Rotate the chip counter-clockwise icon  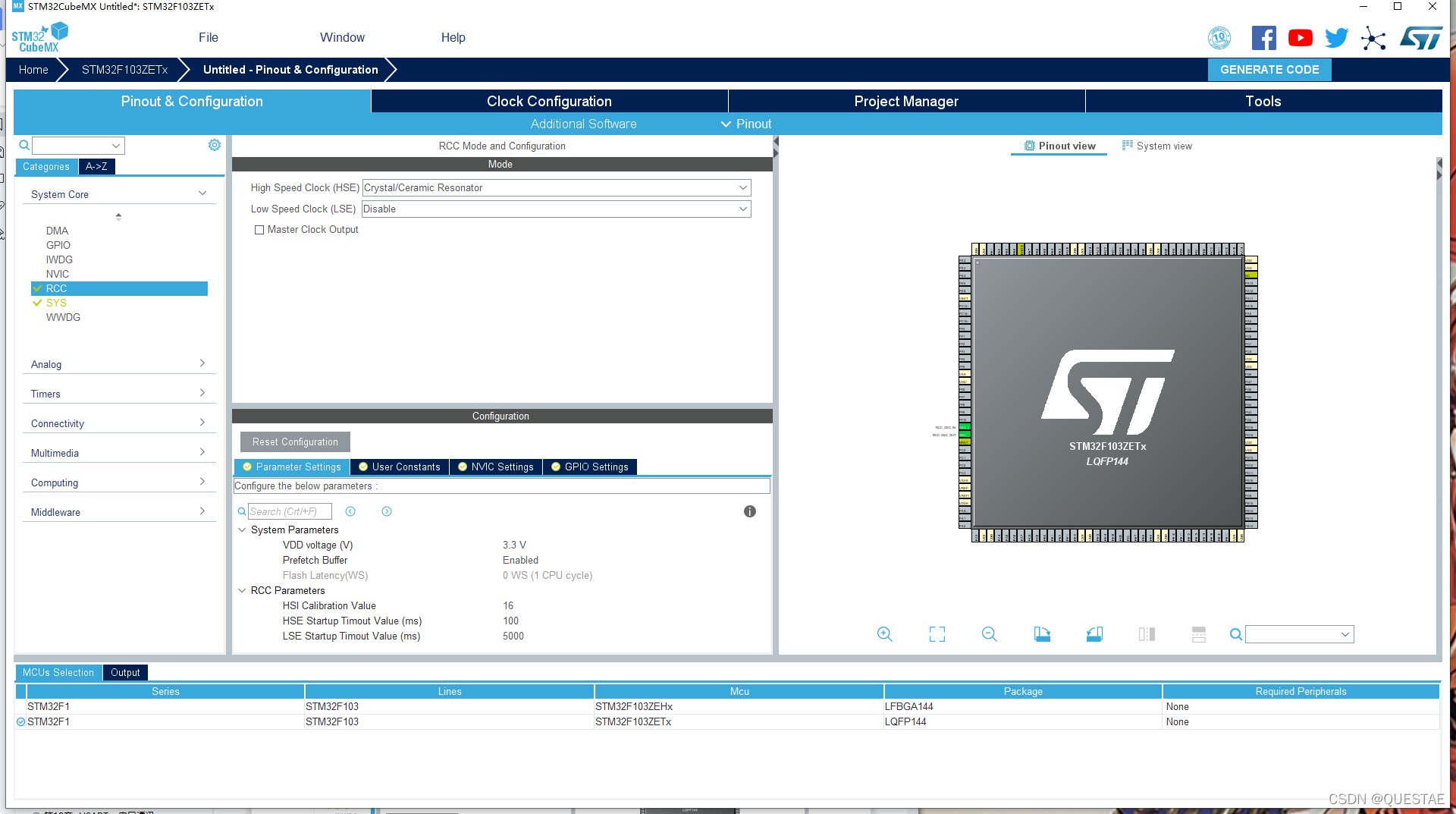pyautogui.click(x=1094, y=634)
